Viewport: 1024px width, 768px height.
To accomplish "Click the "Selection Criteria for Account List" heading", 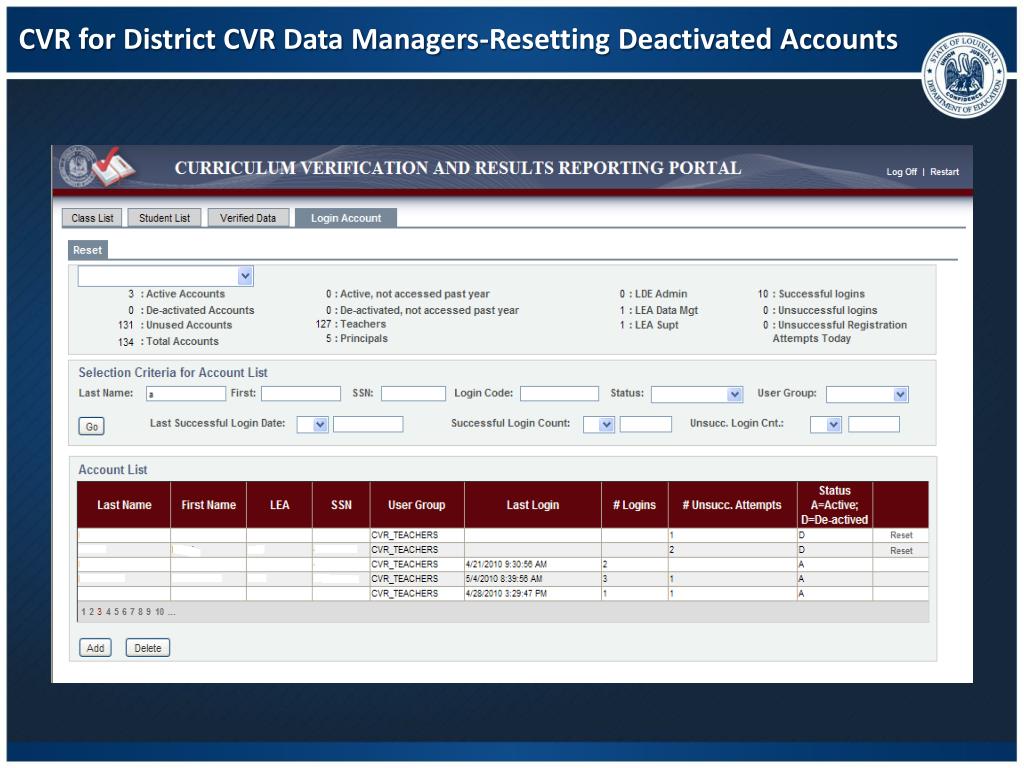I will [x=173, y=372].
